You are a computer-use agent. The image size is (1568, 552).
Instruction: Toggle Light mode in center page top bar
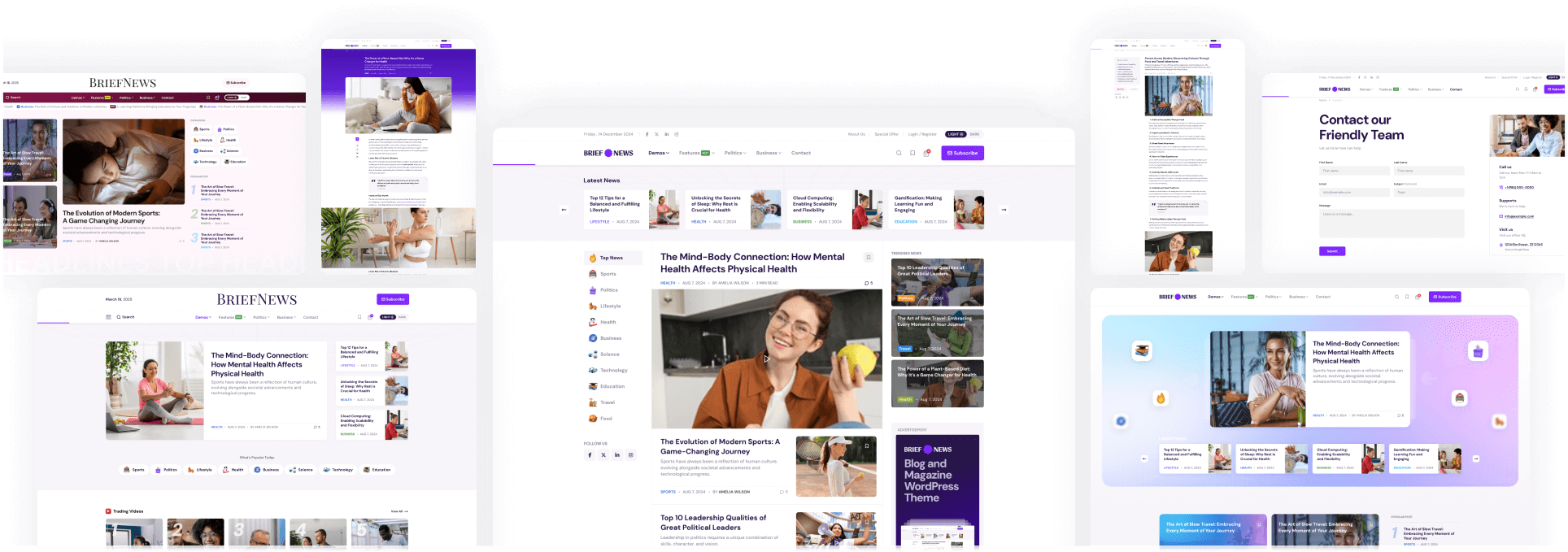tap(955, 134)
